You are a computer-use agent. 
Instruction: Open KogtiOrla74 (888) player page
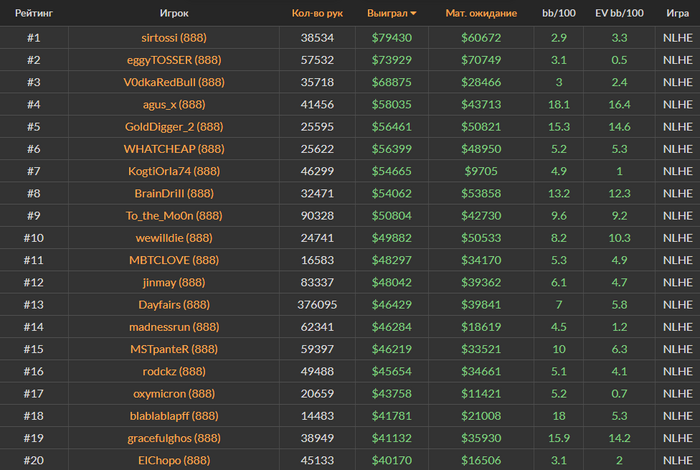pyautogui.click(x=174, y=171)
